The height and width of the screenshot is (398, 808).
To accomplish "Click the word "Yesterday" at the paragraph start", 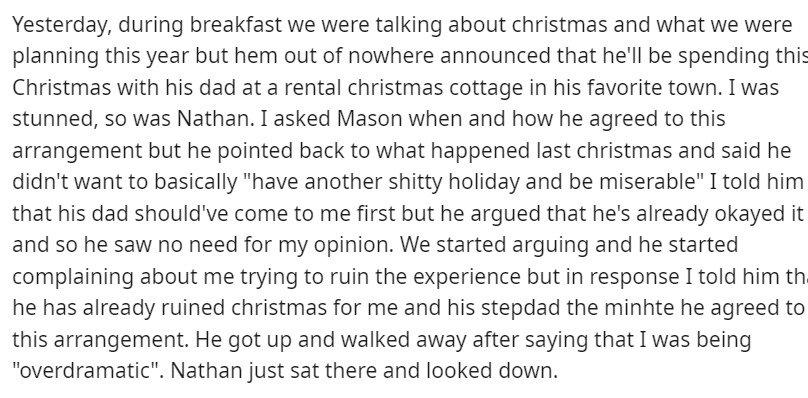I will click(x=61, y=25).
